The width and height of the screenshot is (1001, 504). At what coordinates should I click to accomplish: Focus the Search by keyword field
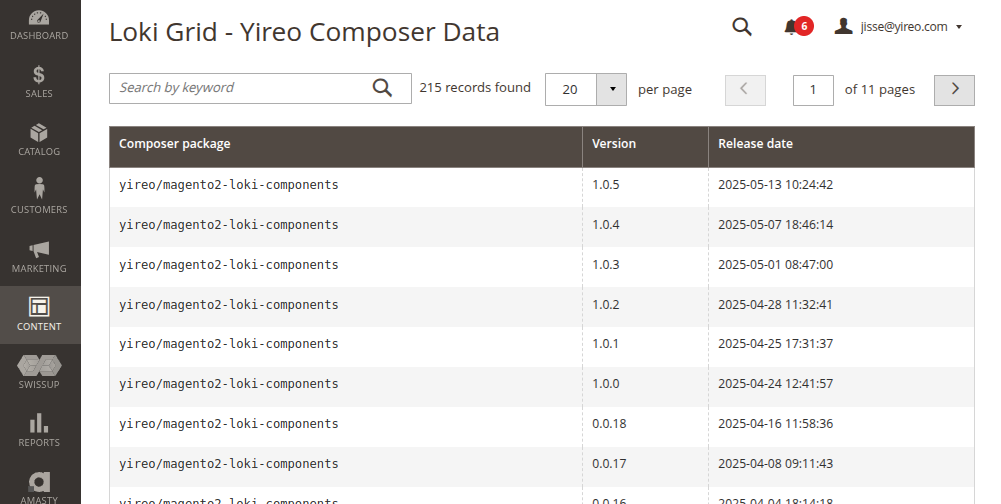(x=240, y=88)
